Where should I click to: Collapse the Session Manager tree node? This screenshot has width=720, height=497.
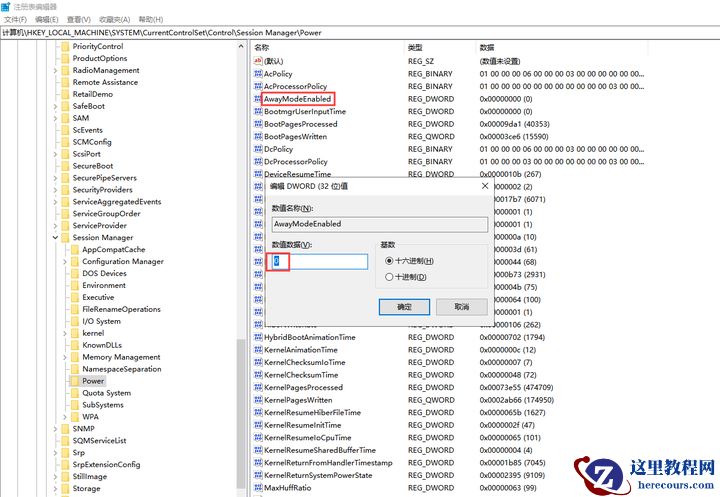[x=55, y=237]
